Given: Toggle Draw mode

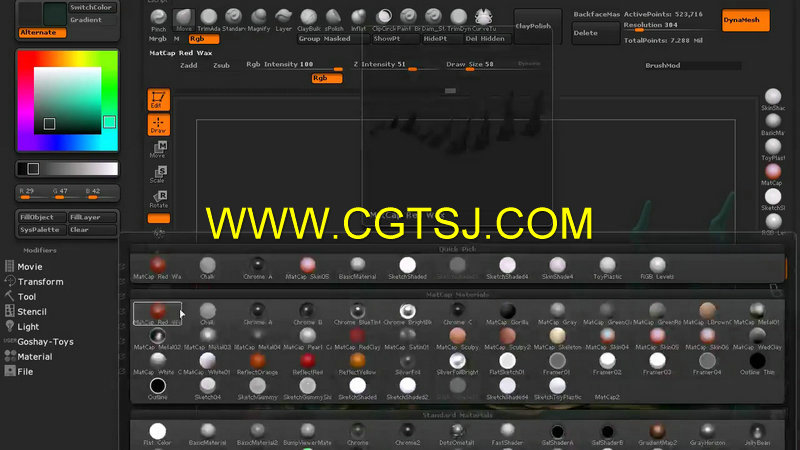Looking at the screenshot, I should 158,124.
